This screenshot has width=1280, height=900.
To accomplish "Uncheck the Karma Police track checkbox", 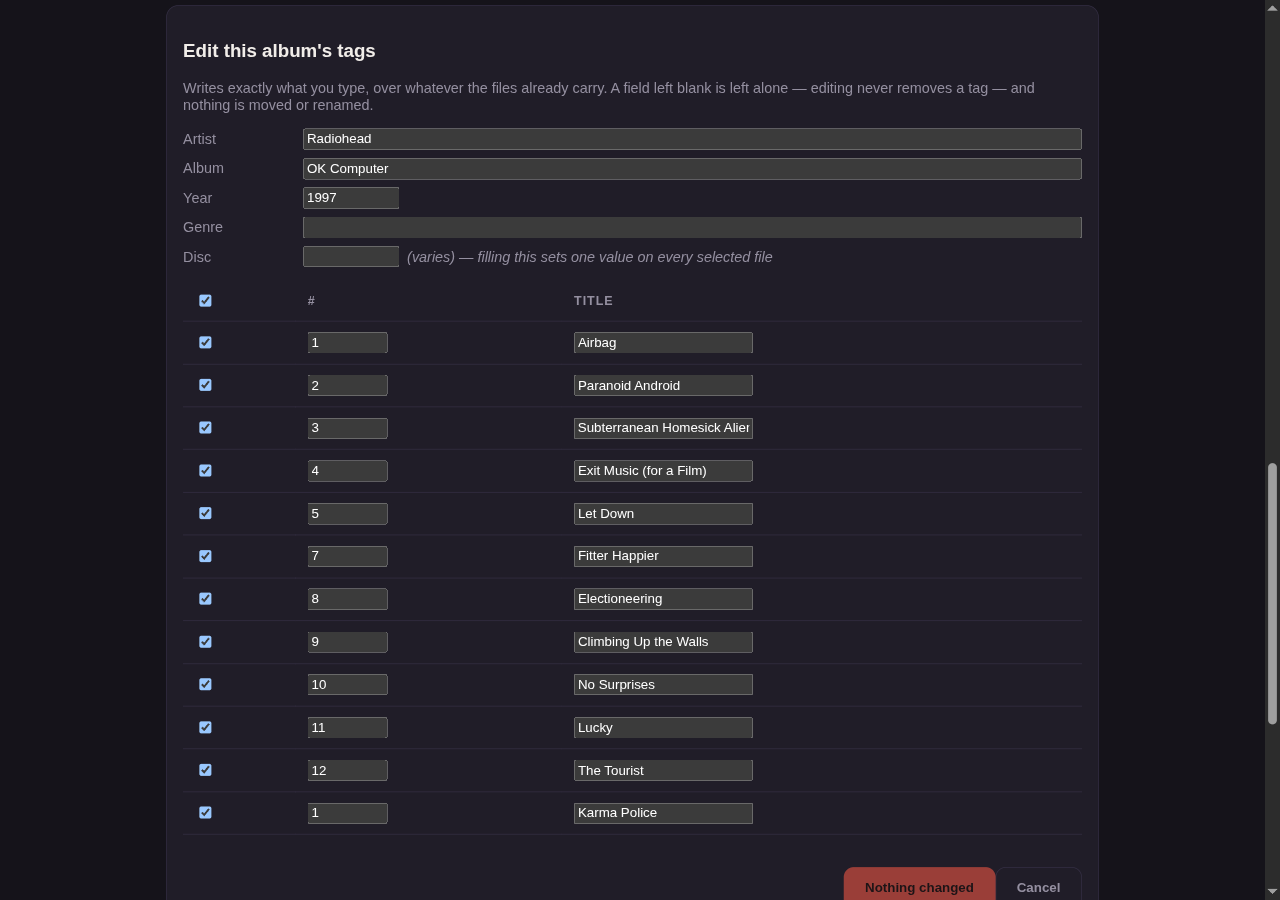I will click(x=205, y=813).
